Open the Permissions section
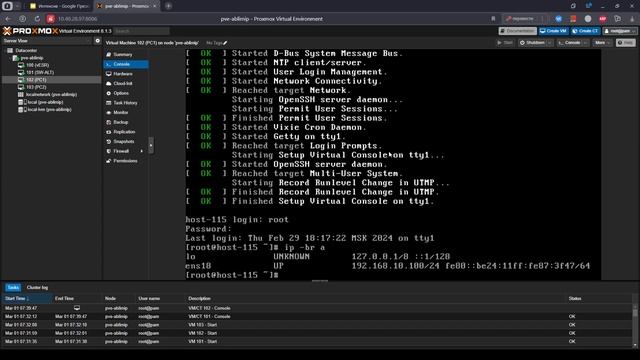The width and height of the screenshot is (640, 360). click(125, 161)
